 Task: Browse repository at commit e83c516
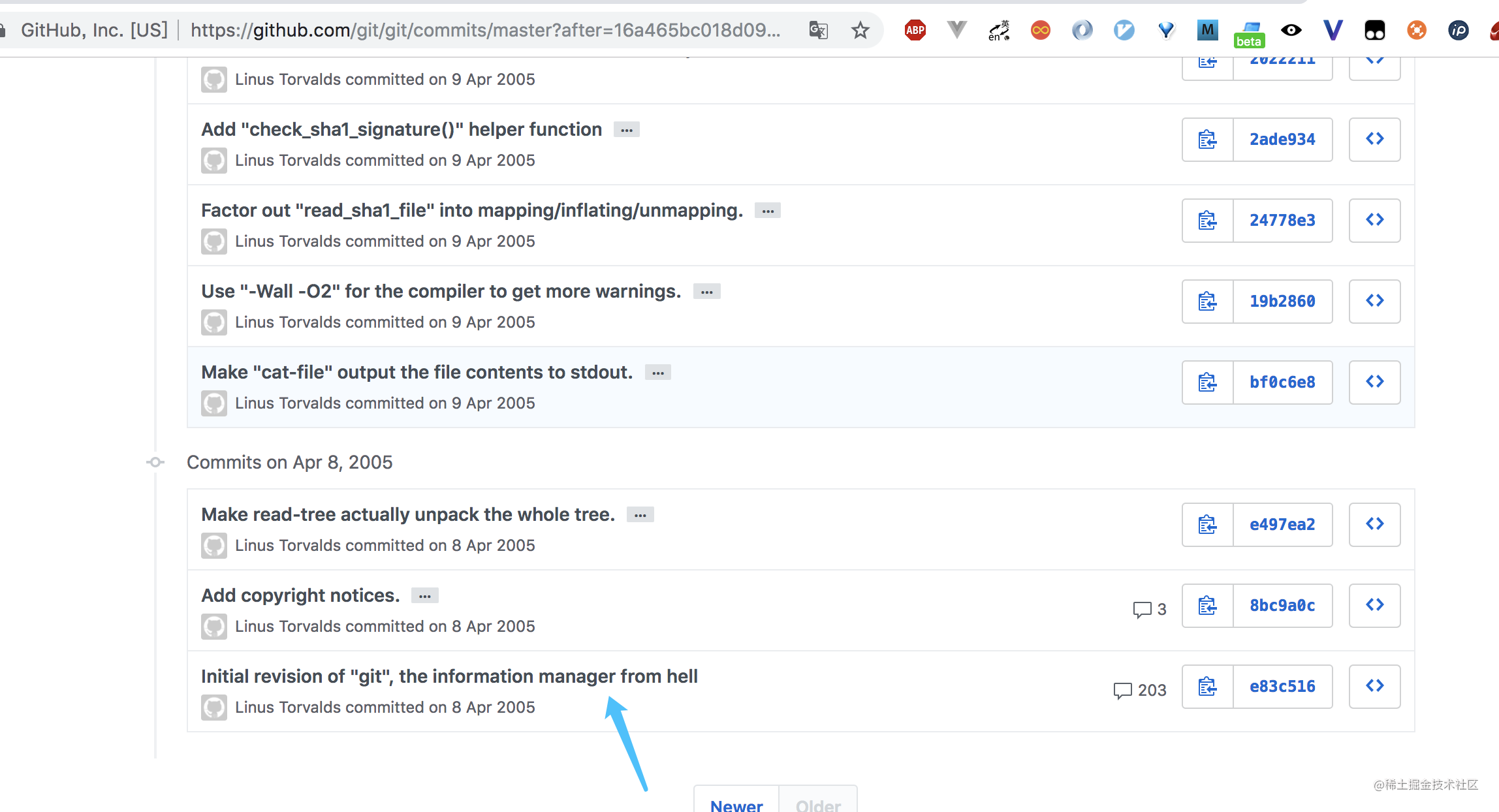[1375, 687]
